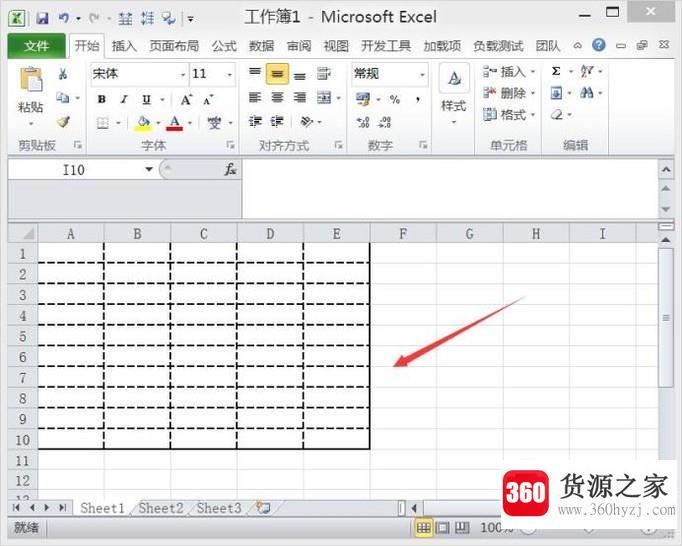This screenshot has width=682, height=546.
Task: Switch to the 插入 ribbon tab
Action: pos(124,46)
